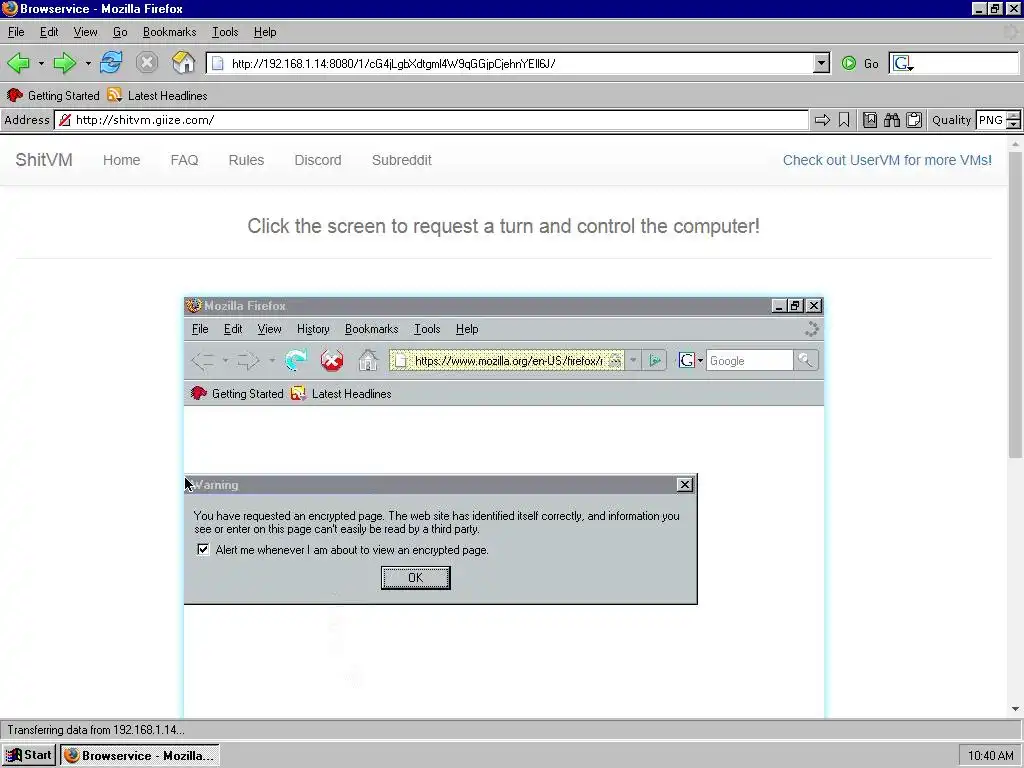Expand the inner Firefox URL dropdown arrow
Screen dimensions: 1024x768
point(633,360)
